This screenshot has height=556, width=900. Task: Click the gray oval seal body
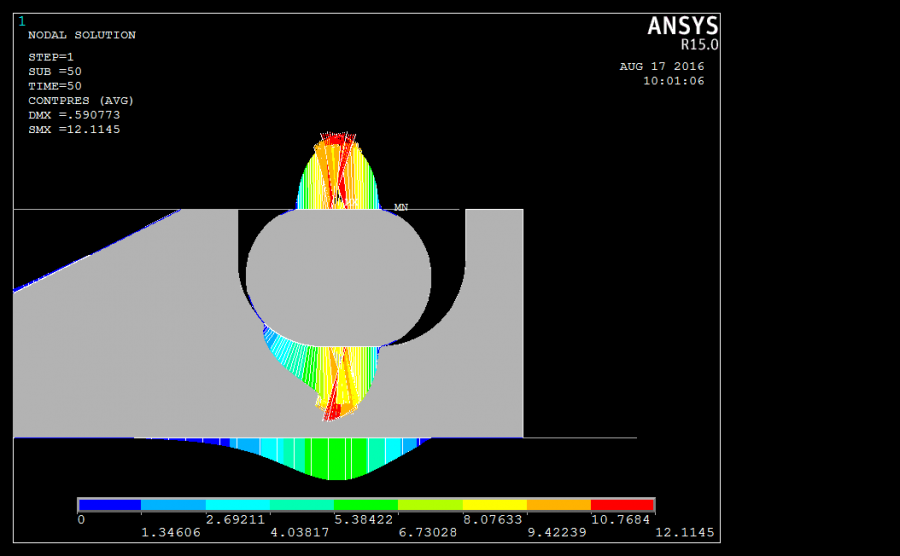click(x=338, y=278)
